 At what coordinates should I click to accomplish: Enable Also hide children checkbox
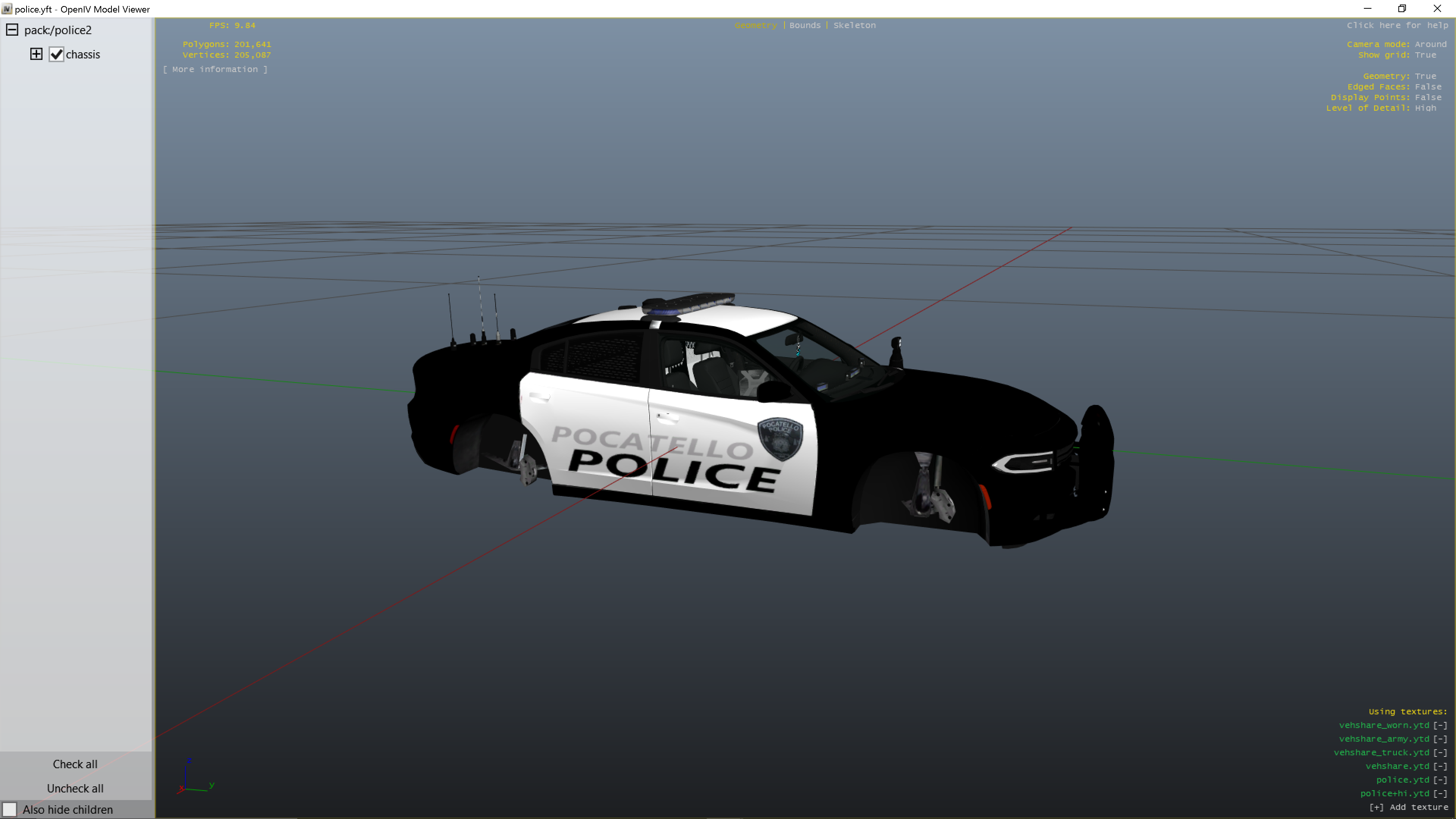tap(9, 810)
